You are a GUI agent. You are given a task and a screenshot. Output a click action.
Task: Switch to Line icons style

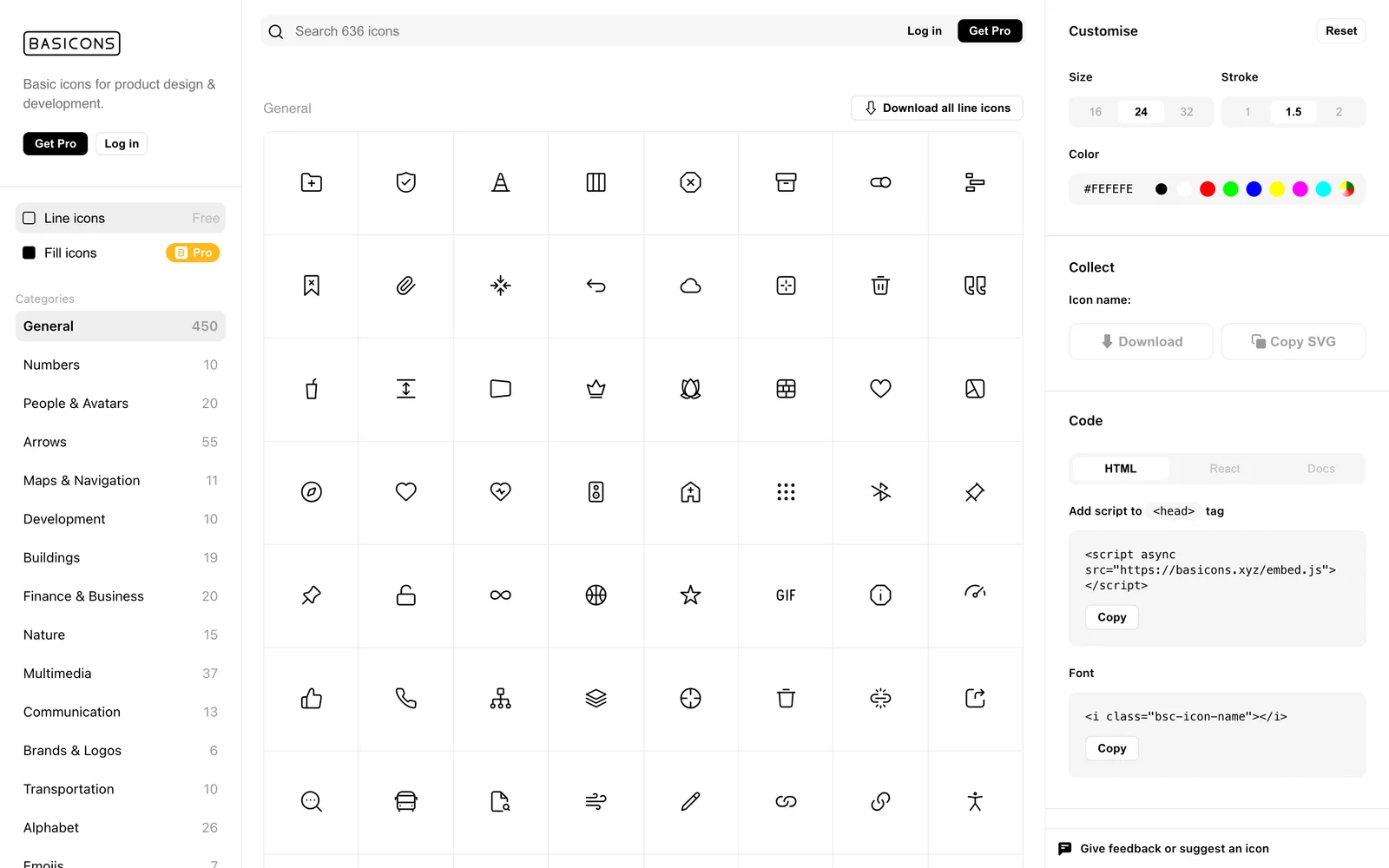(x=121, y=218)
